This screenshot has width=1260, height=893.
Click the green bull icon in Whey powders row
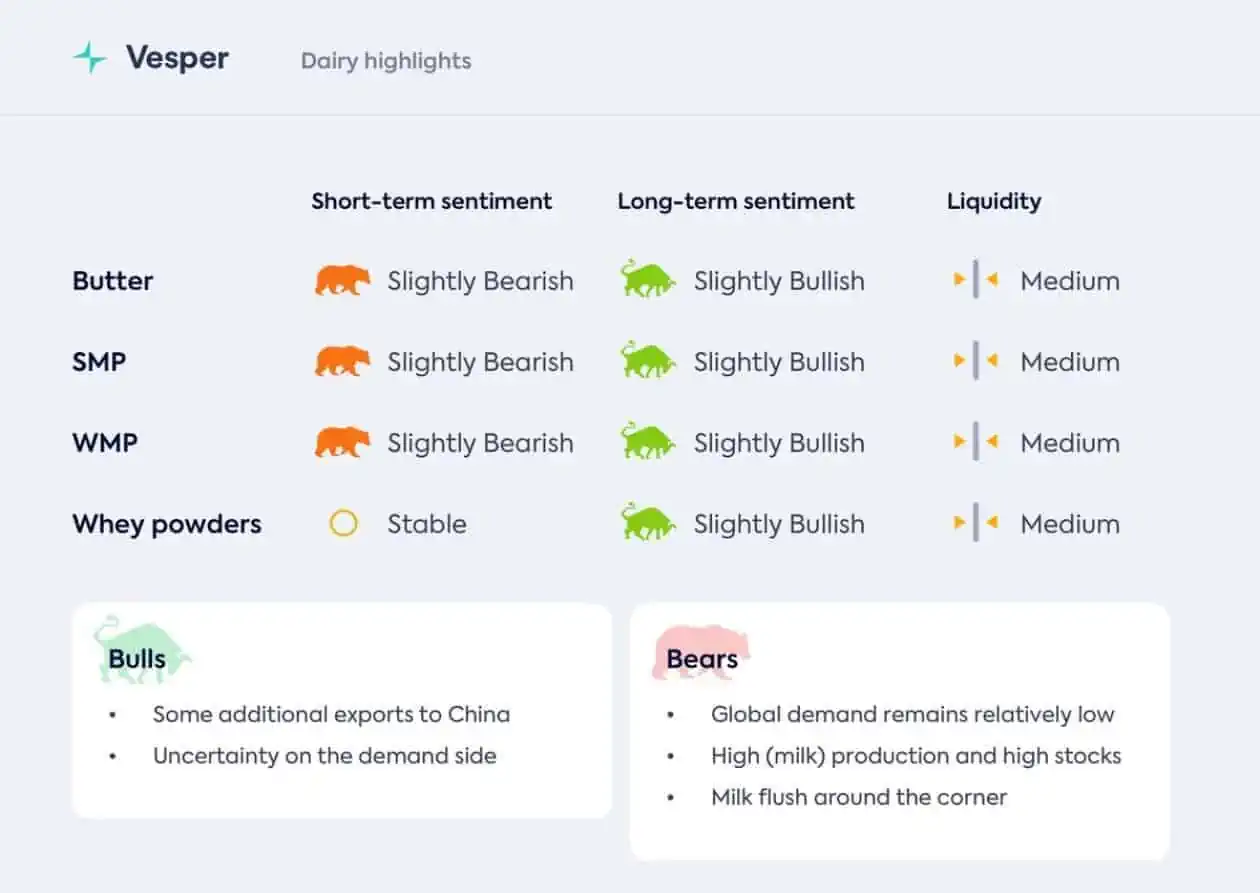coord(648,523)
